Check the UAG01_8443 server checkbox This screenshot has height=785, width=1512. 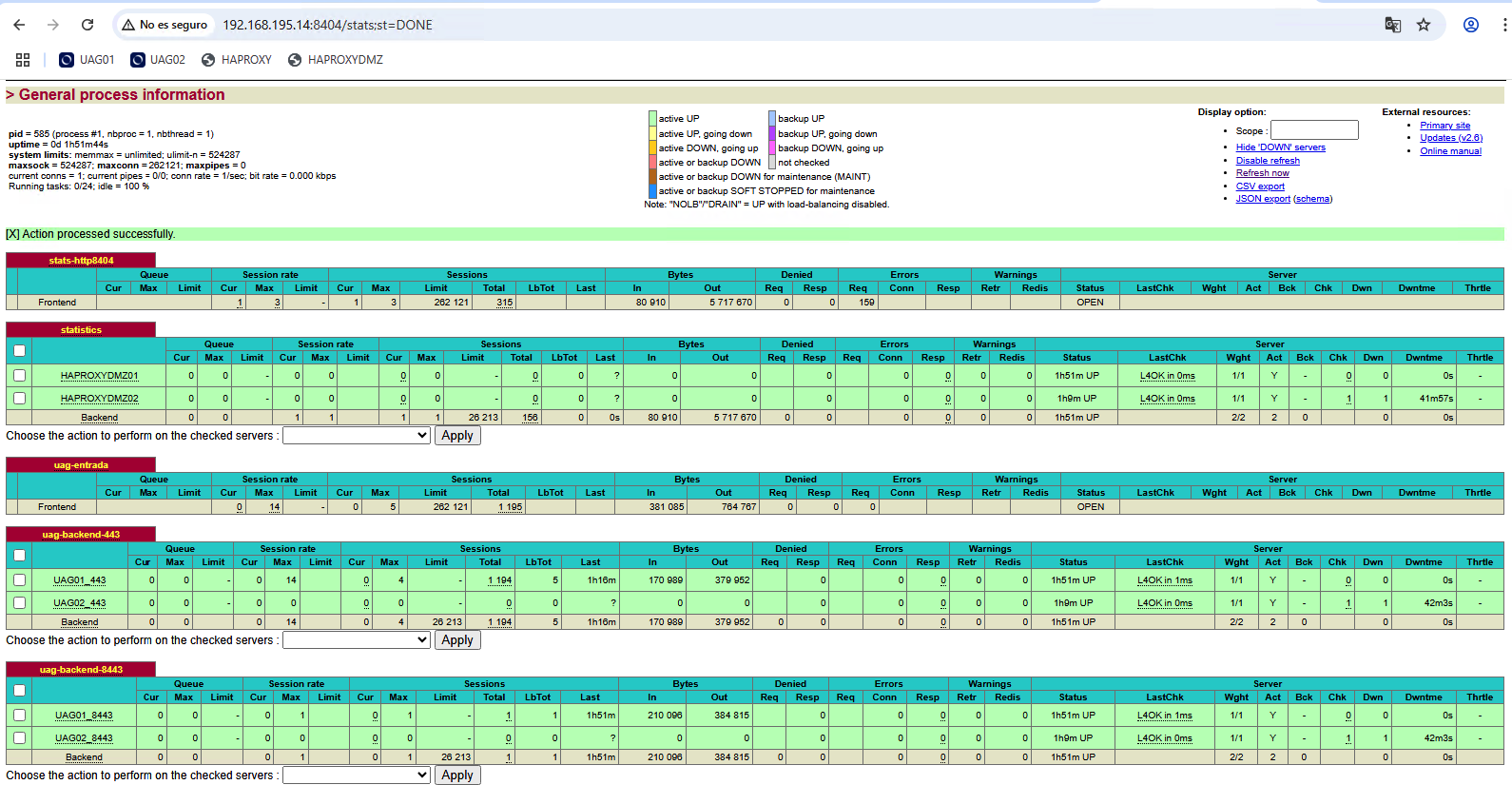pos(19,715)
